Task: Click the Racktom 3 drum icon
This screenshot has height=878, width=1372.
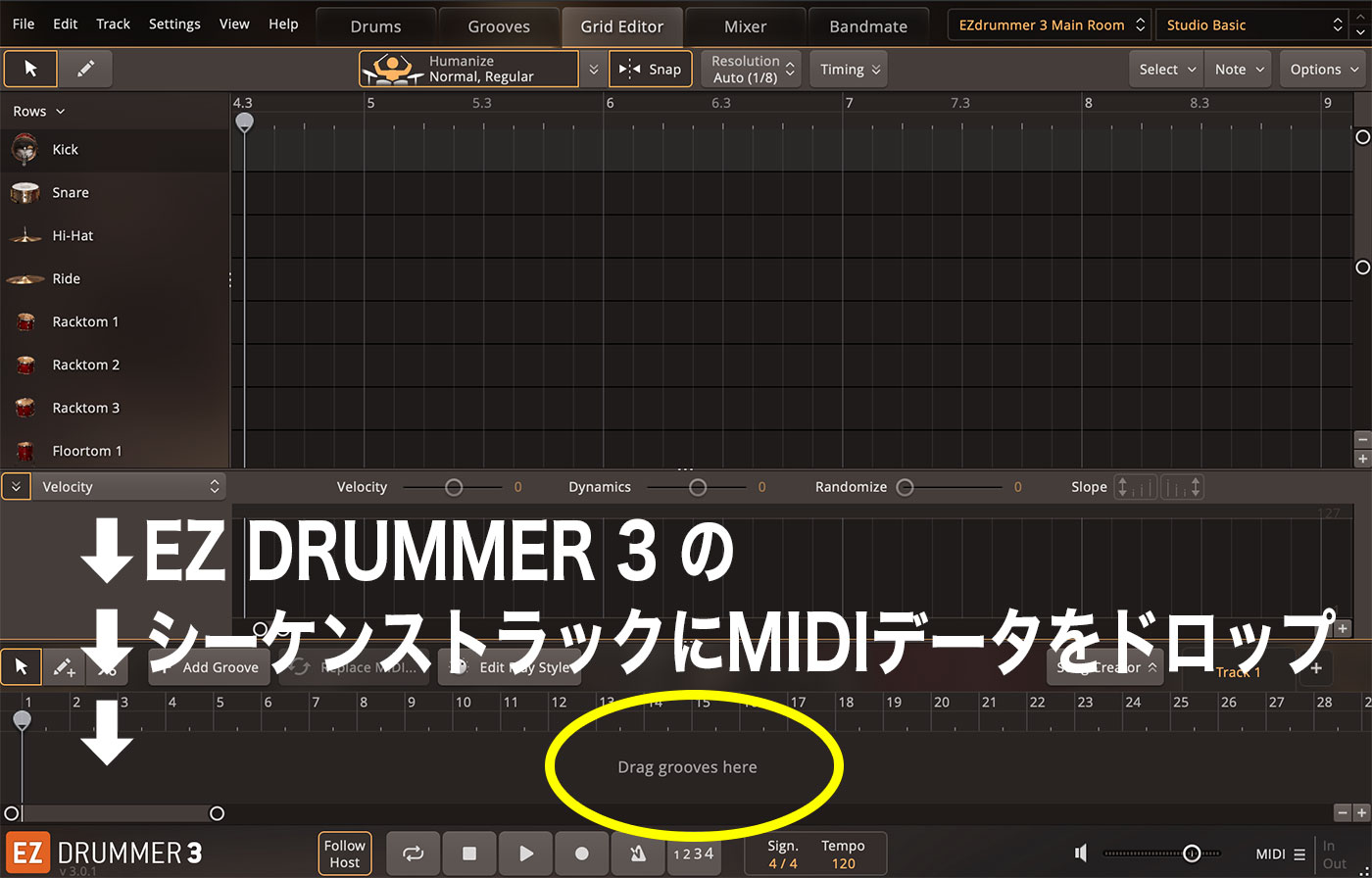Action: [x=25, y=409]
